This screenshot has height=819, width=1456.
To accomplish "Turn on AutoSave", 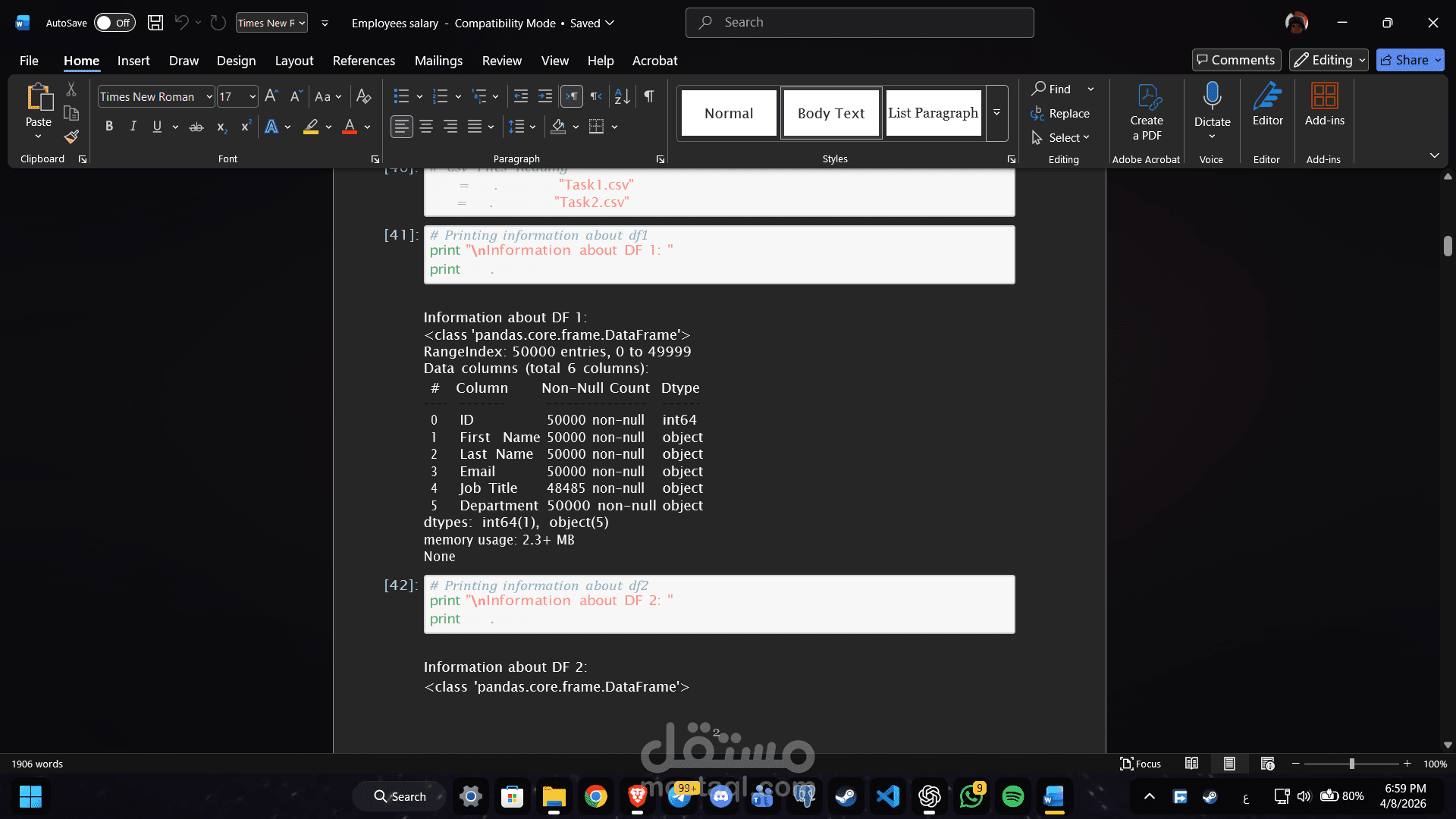I will point(114,23).
